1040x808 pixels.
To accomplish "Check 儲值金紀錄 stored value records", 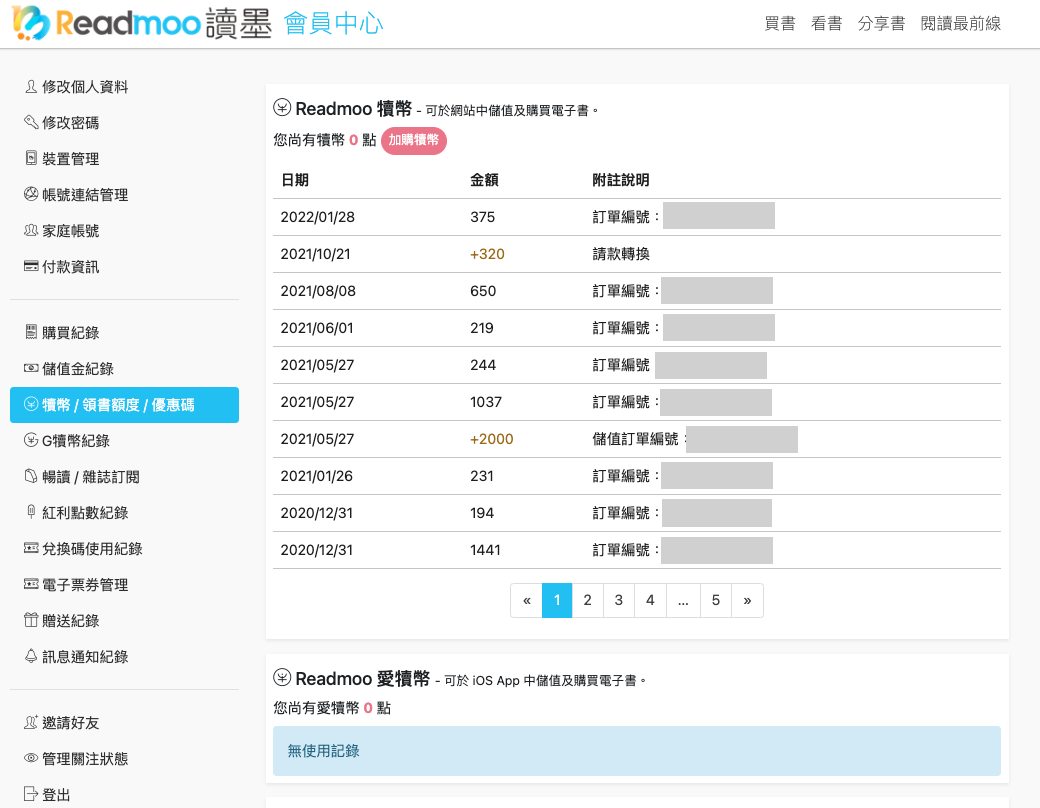I will 75,368.
